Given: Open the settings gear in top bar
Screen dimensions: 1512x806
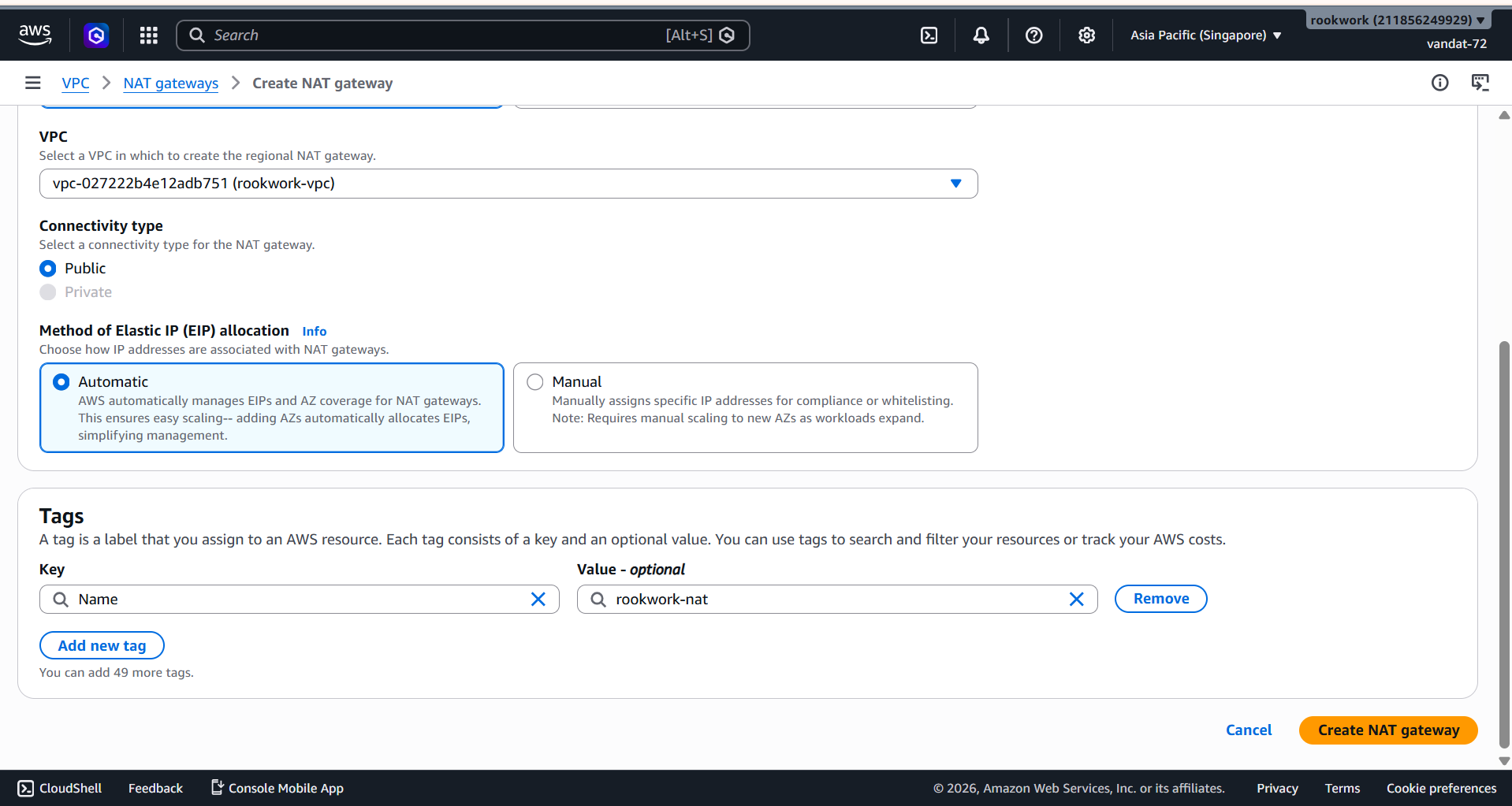Looking at the screenshot, I should 1086,35.
